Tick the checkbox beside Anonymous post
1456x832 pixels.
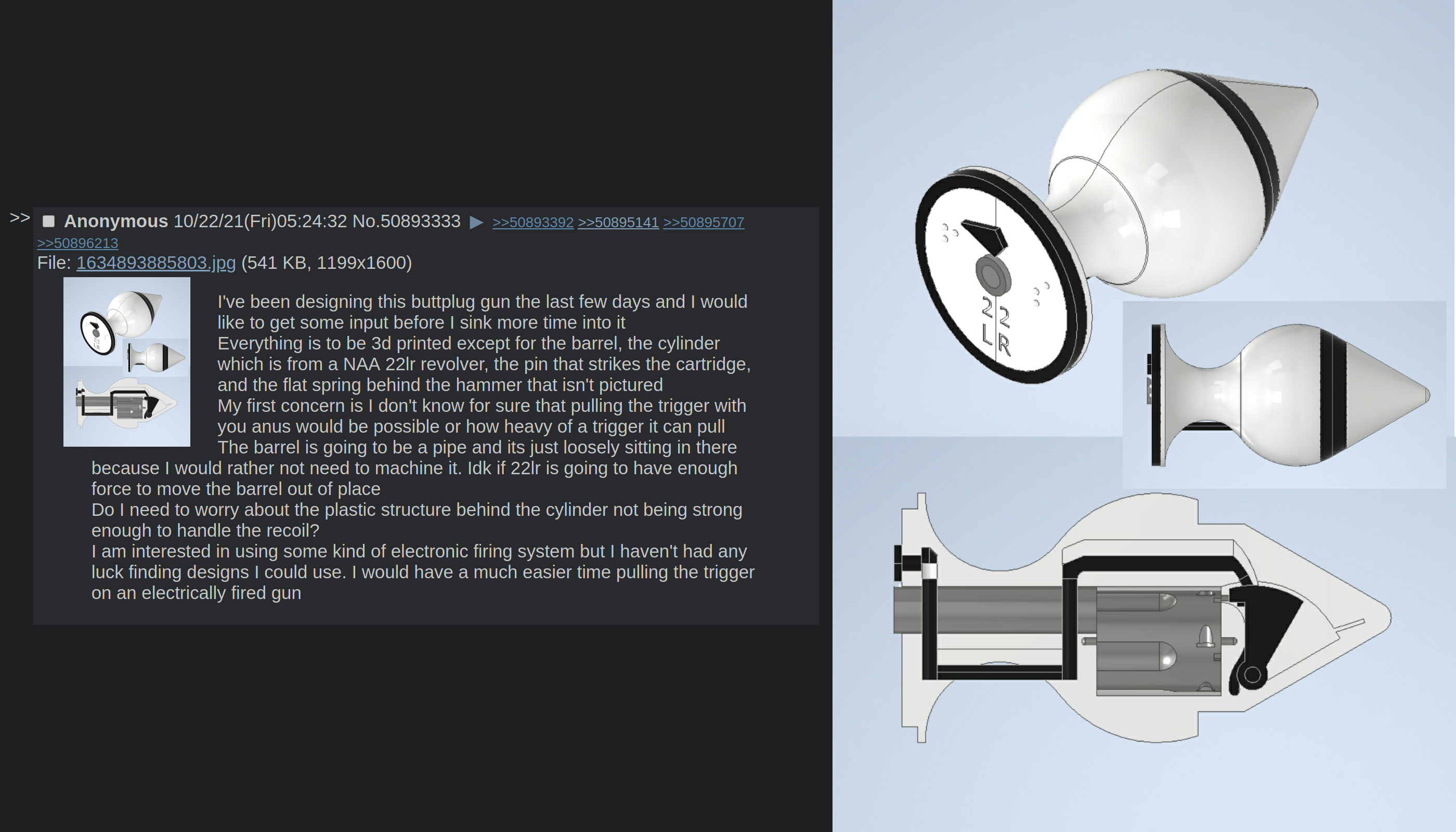(48, 222)
